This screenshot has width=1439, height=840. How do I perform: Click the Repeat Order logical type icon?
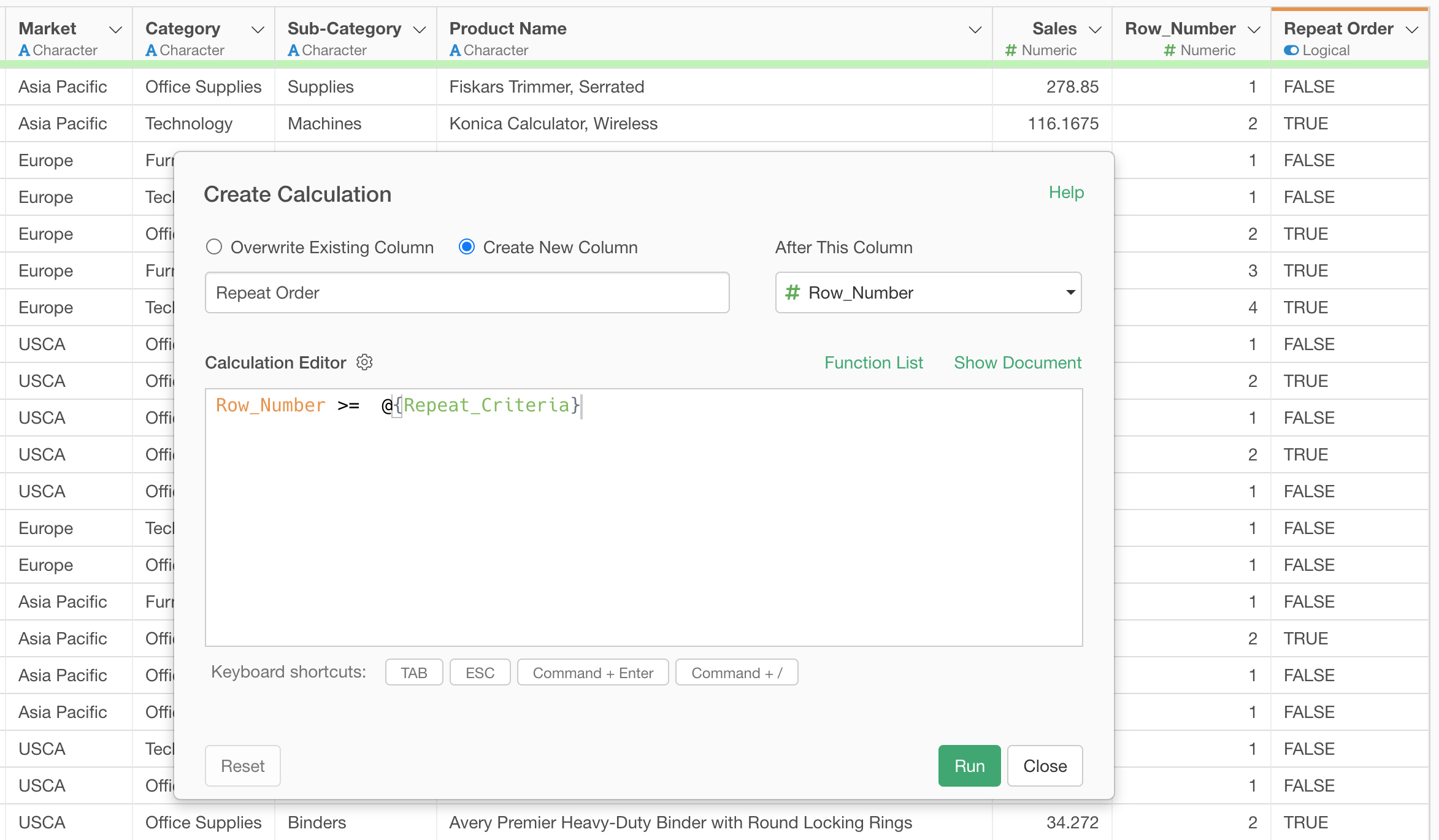tap(1291, 50)
